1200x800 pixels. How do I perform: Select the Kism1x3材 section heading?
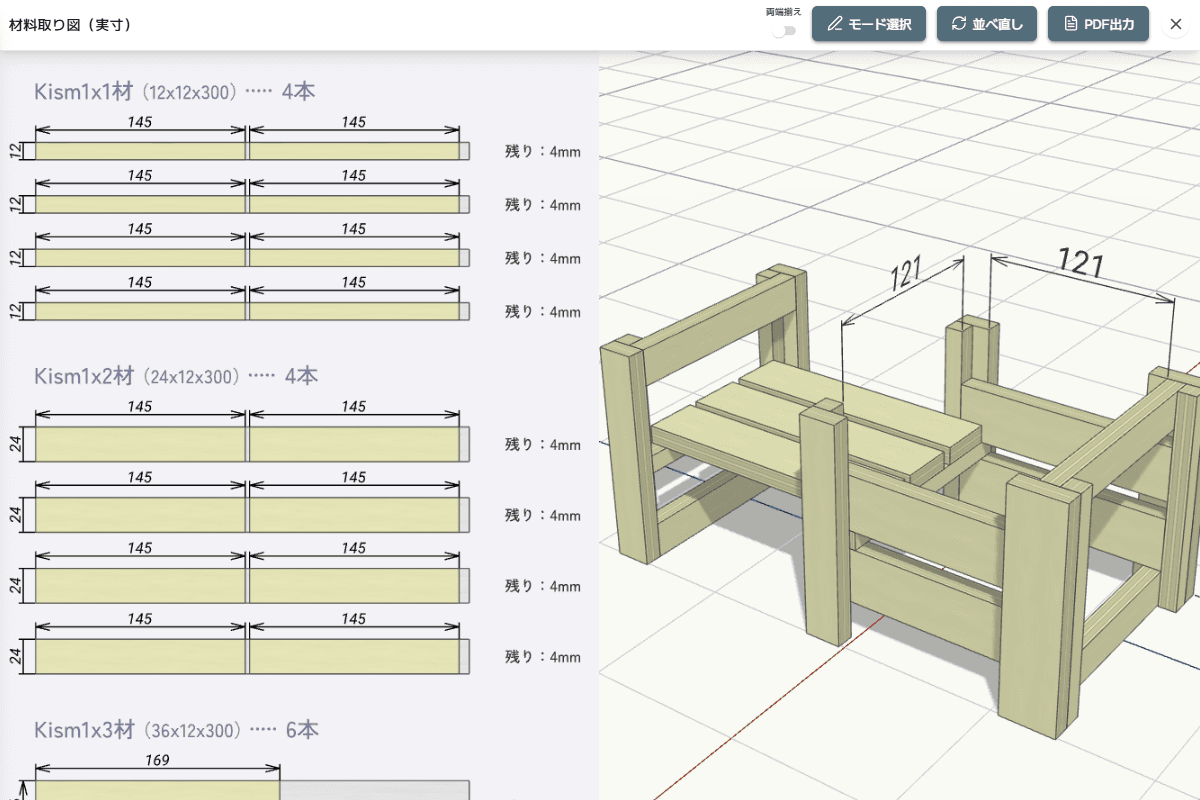84,730
